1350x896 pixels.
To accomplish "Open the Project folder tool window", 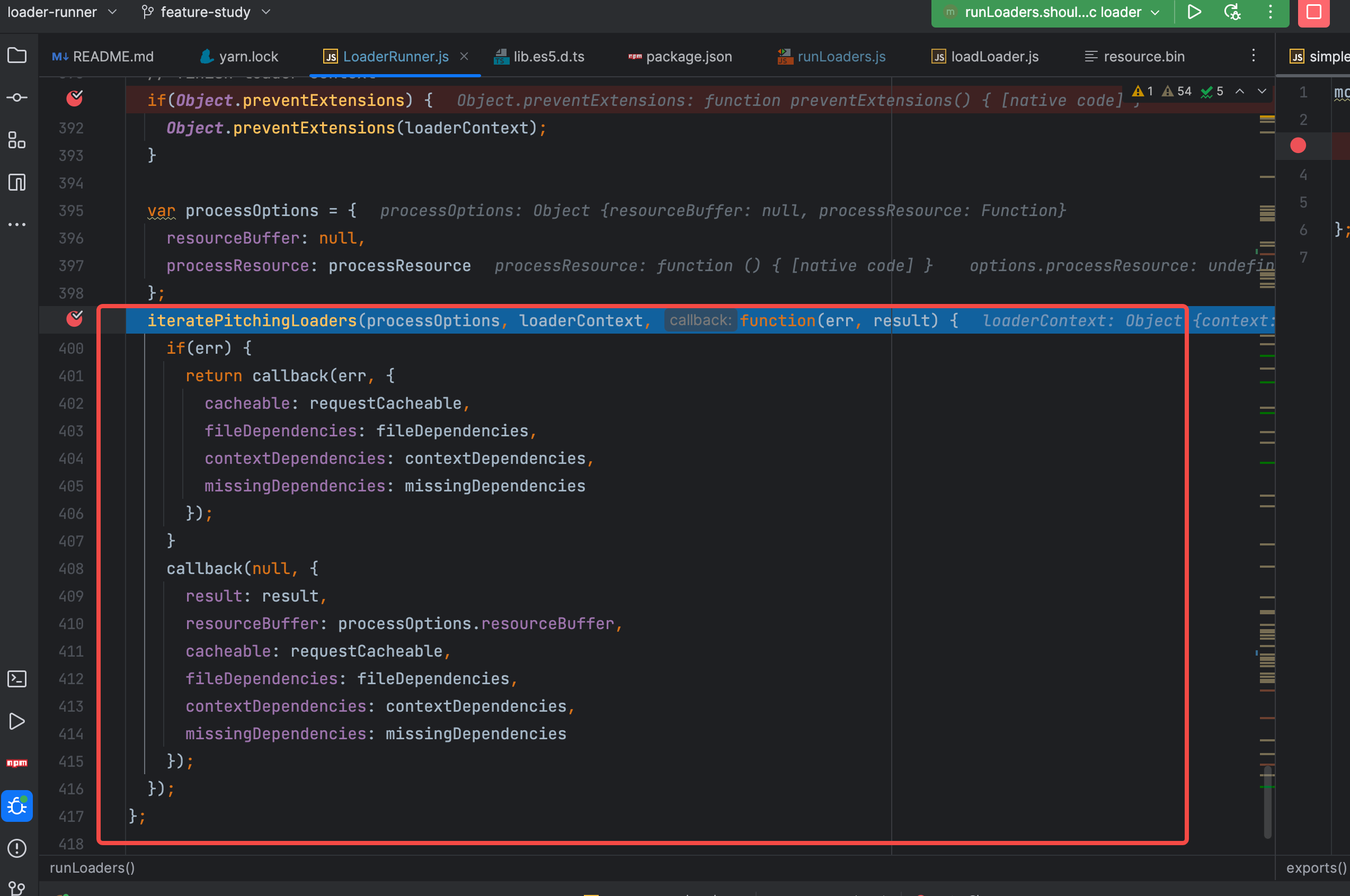I will (16, 56).
